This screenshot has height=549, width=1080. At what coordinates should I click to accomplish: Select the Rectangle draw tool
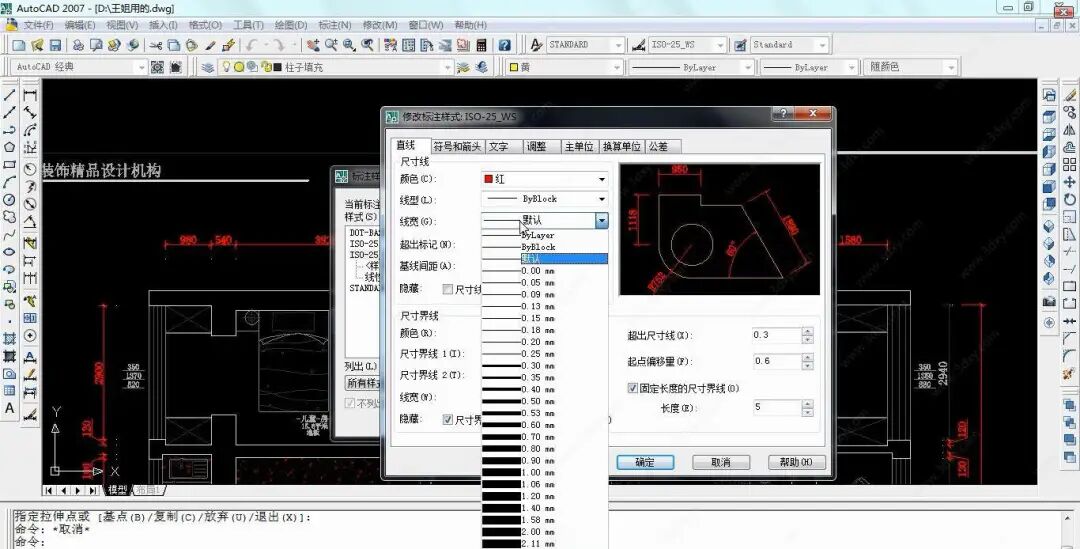10,165
